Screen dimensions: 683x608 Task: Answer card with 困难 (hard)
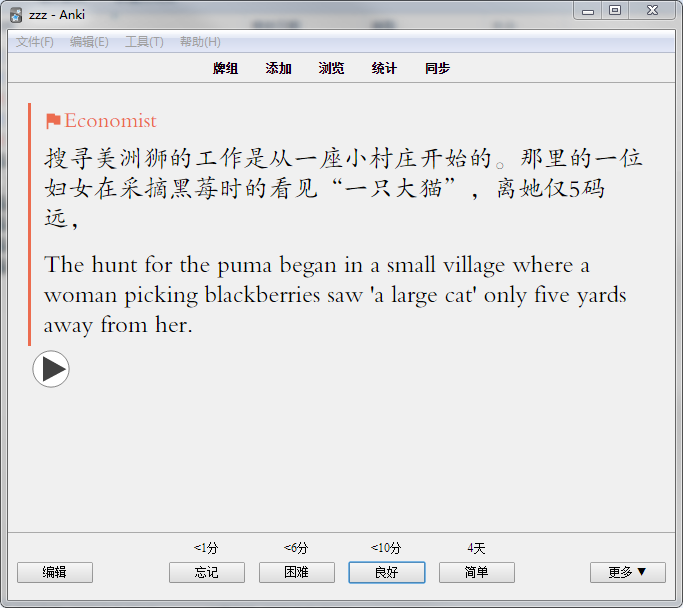[x=297, y=572]
